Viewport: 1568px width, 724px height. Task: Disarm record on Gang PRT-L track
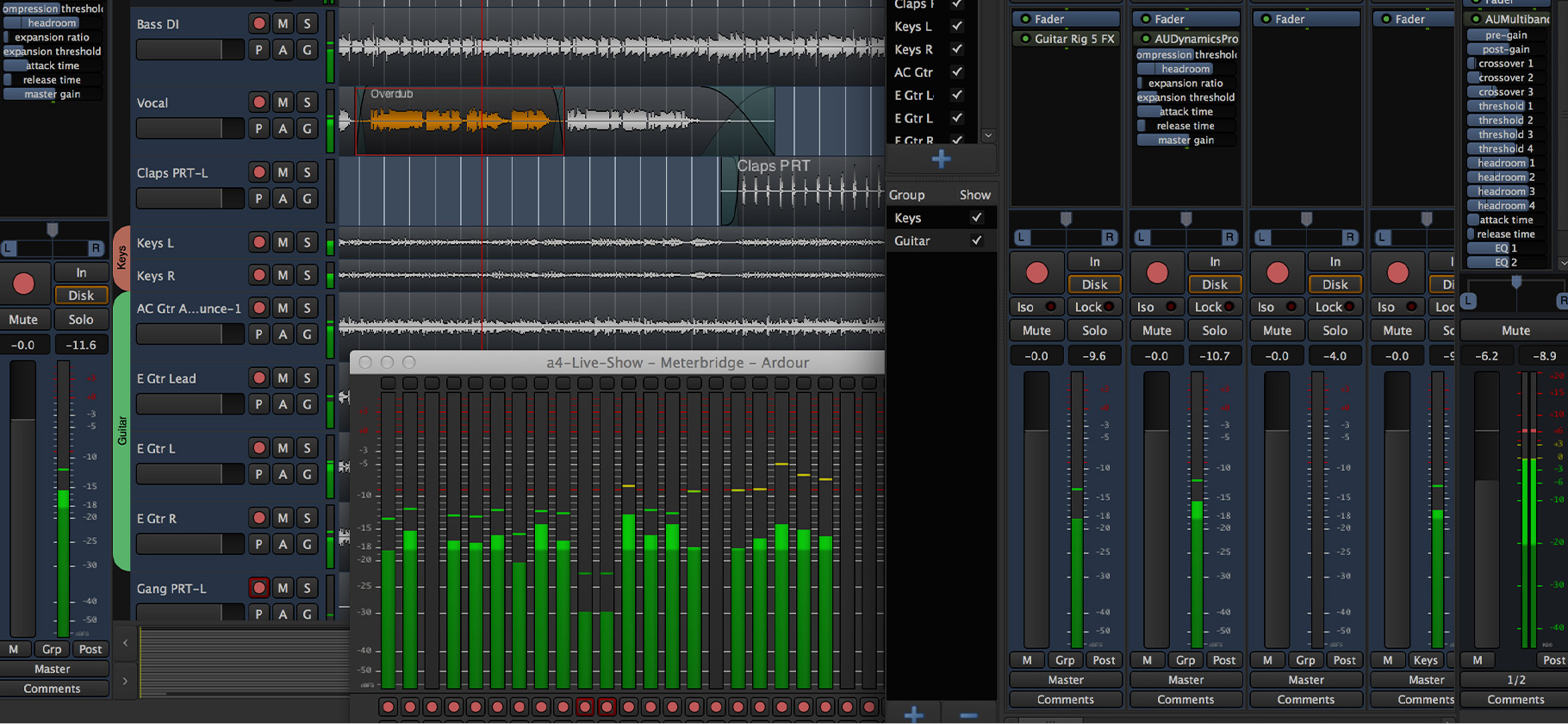(x=258, y=588)
